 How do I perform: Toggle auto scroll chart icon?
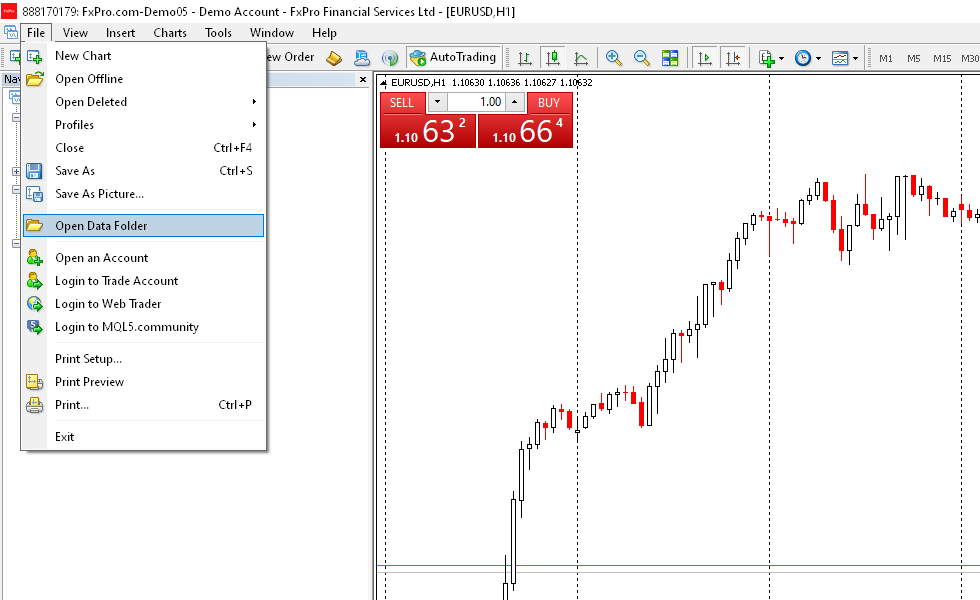click(x=705, y=58)
